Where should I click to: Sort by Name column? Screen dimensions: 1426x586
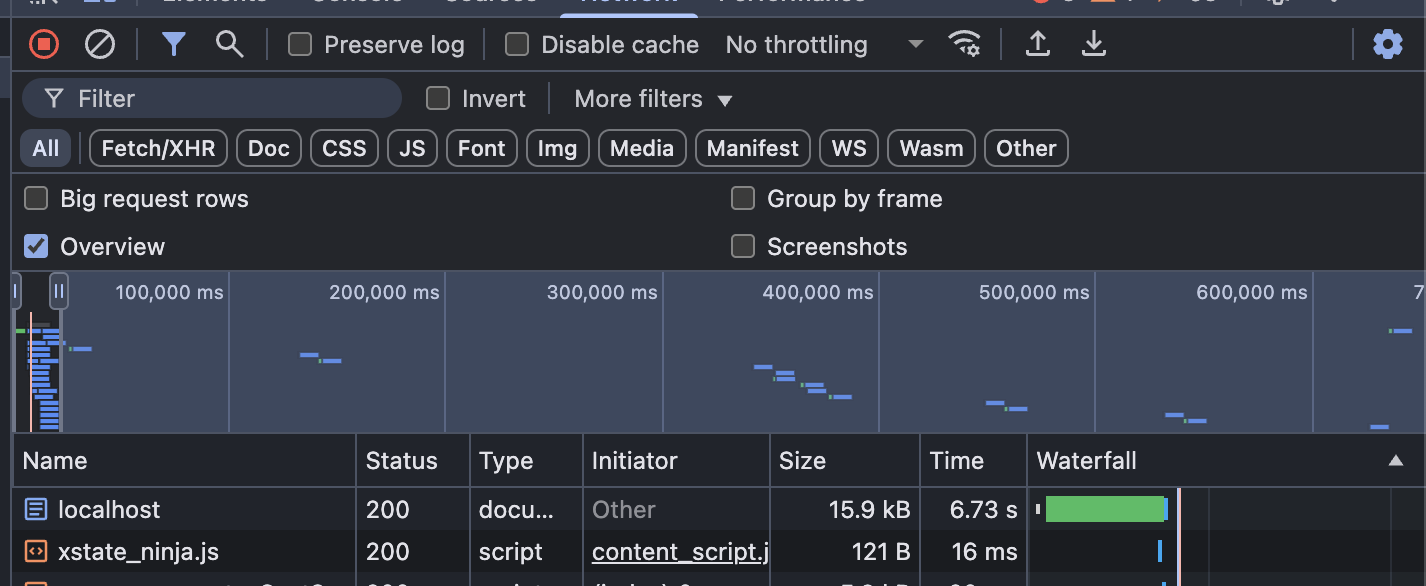(185, 461)
